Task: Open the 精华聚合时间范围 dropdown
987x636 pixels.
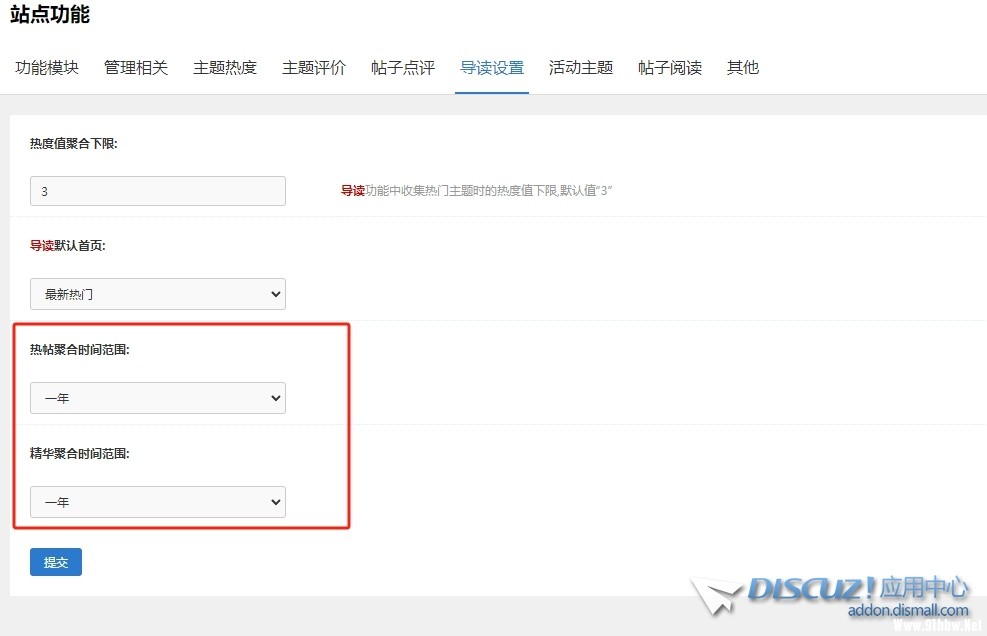Action: click(x=158, y=502)
